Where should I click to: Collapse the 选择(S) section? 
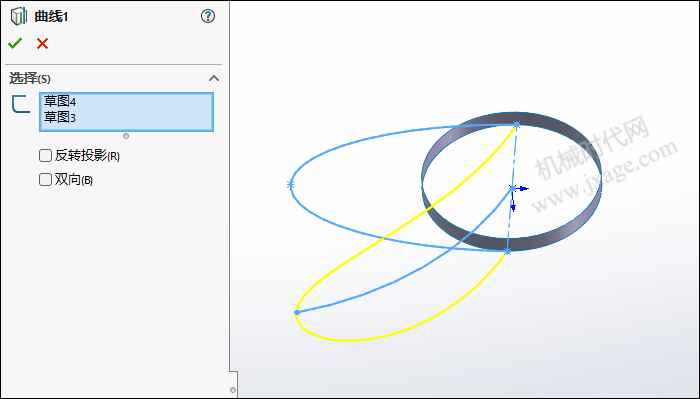pos(214,79)
